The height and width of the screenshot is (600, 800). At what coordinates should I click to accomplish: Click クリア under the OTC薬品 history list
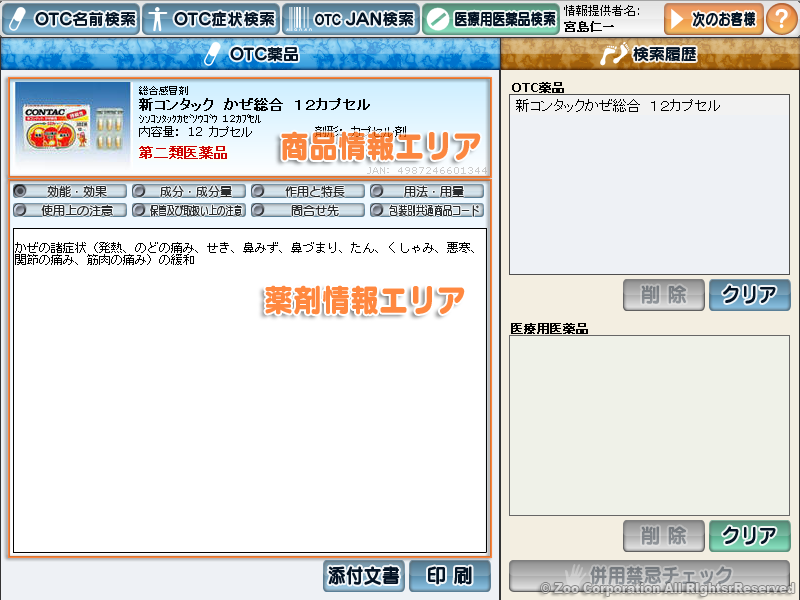click(749, 295)
